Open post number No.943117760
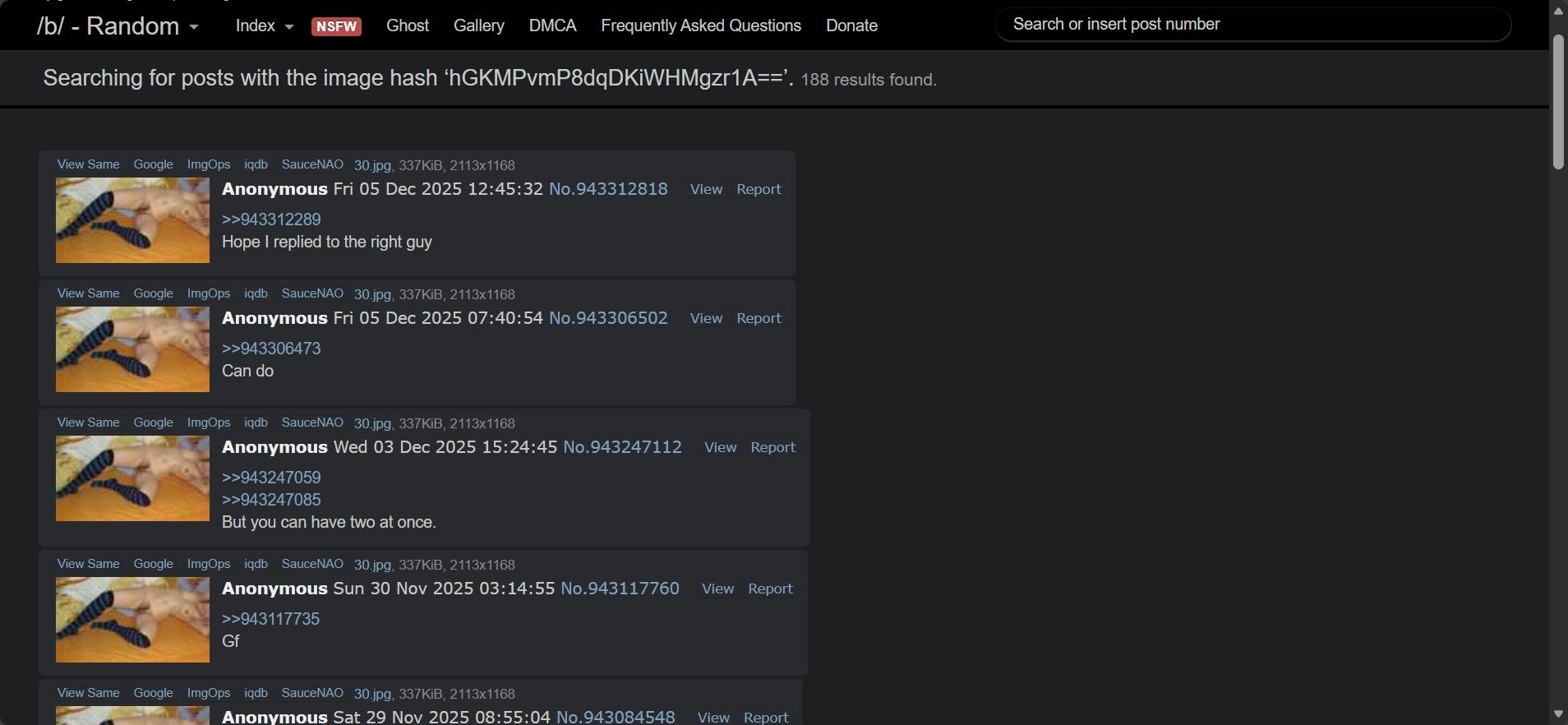This screenshot has width=1568, height=725. pyautogui.click(x=620, y=589)
